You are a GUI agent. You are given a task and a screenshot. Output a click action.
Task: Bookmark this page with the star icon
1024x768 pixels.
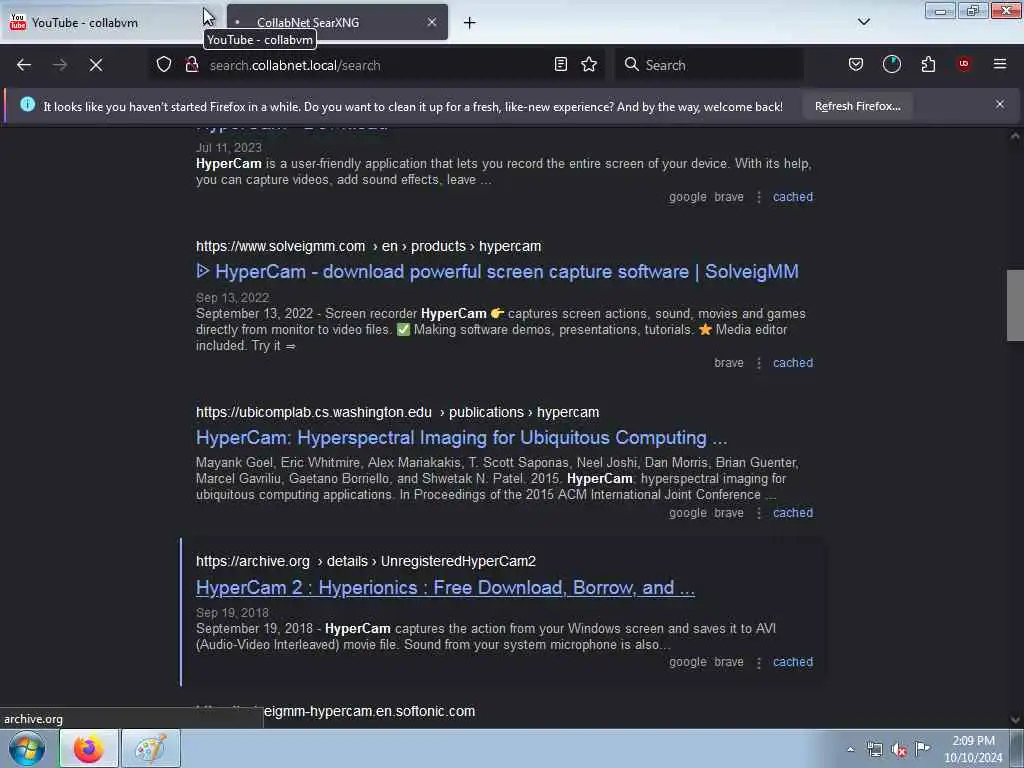589,65
